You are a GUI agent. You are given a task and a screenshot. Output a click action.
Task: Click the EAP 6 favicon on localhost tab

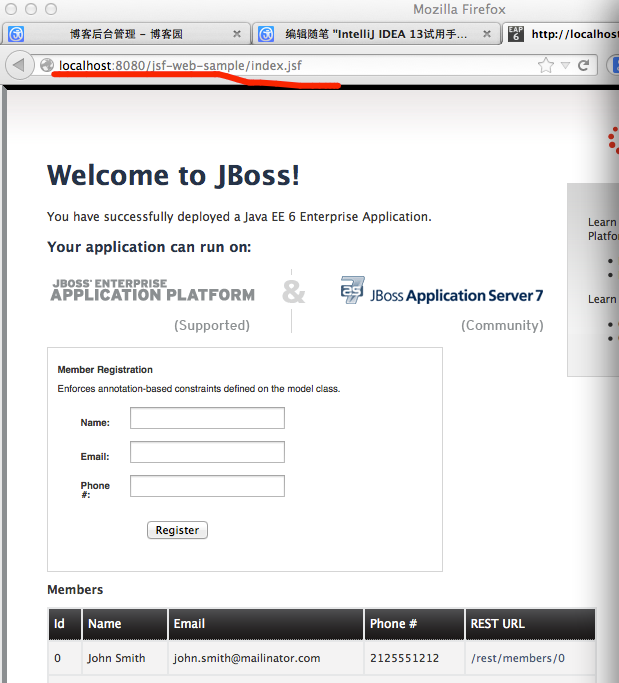click(x=516, y=34)
